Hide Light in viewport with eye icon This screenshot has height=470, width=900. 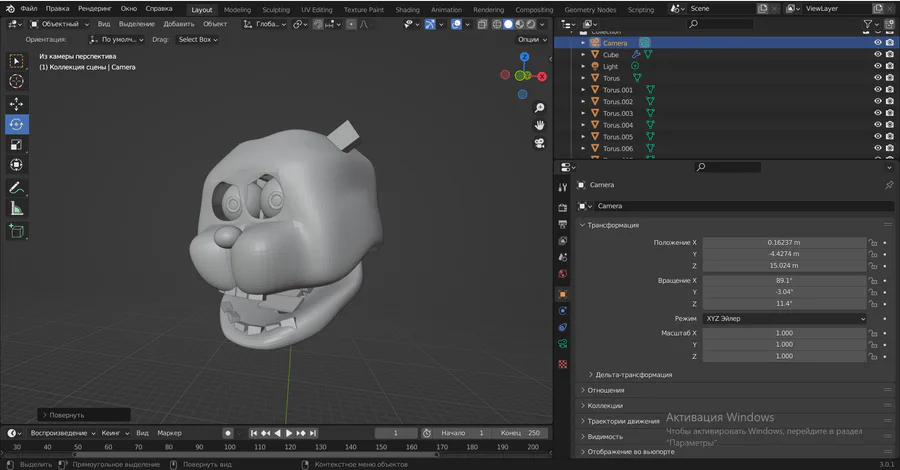tap(878, 66)
